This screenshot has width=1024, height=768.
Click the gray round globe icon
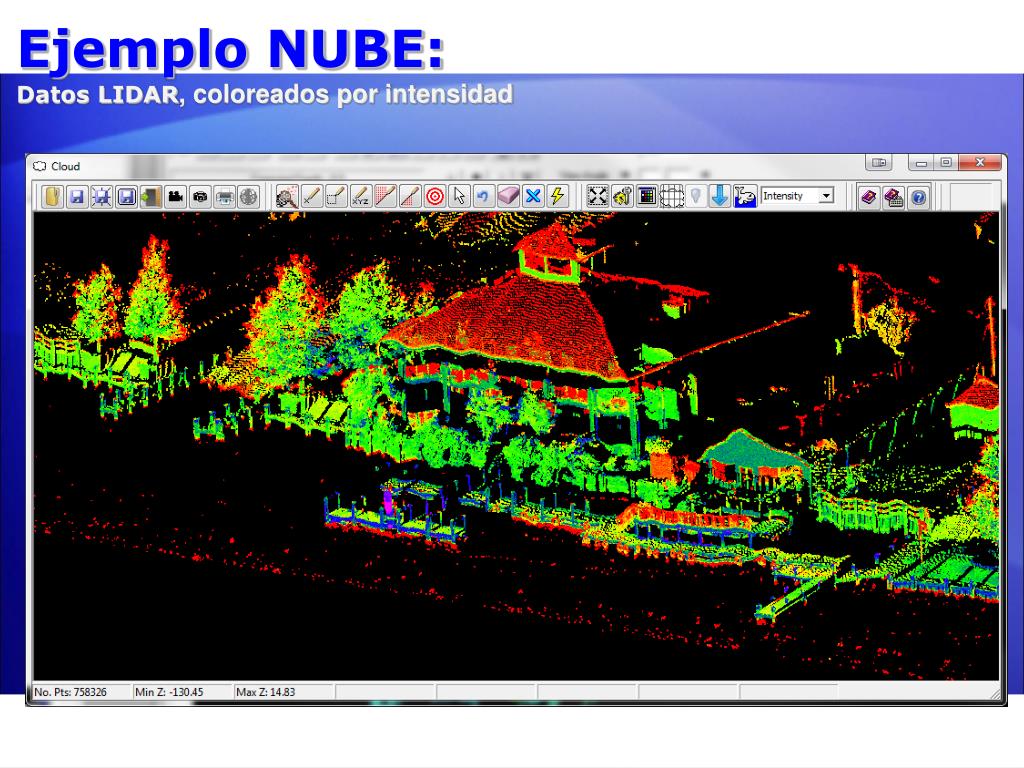pos(249,197)
